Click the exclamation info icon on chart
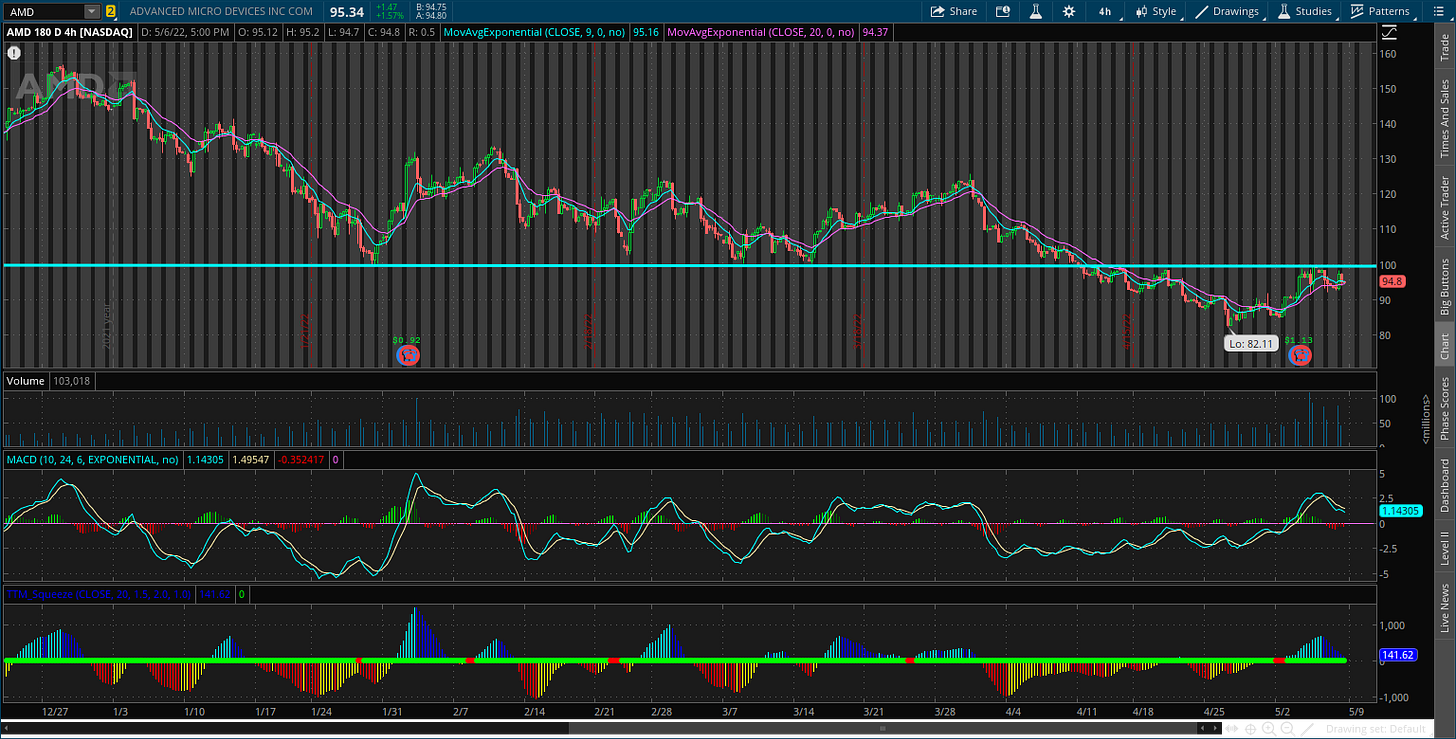 [x=13, y=52]
